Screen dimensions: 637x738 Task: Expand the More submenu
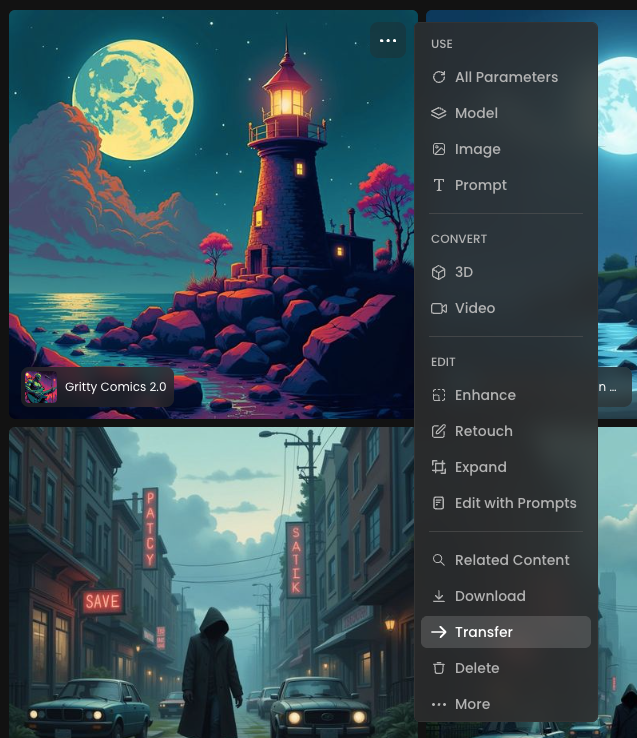click(472, 704)
